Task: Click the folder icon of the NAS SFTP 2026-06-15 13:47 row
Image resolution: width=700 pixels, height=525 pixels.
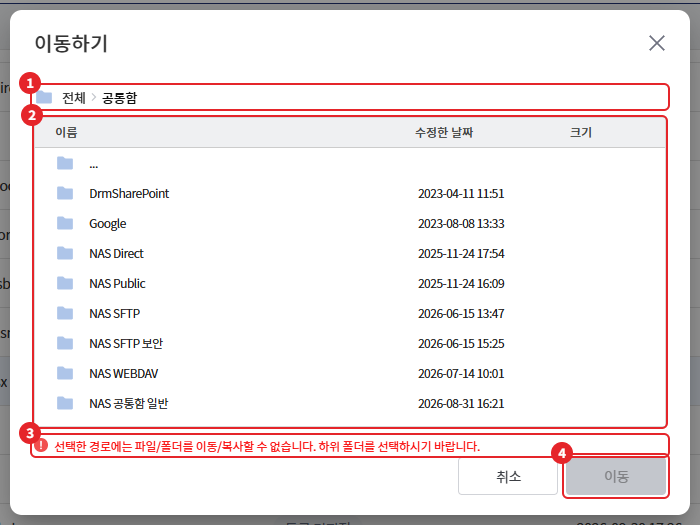Action: pos(65,313)
